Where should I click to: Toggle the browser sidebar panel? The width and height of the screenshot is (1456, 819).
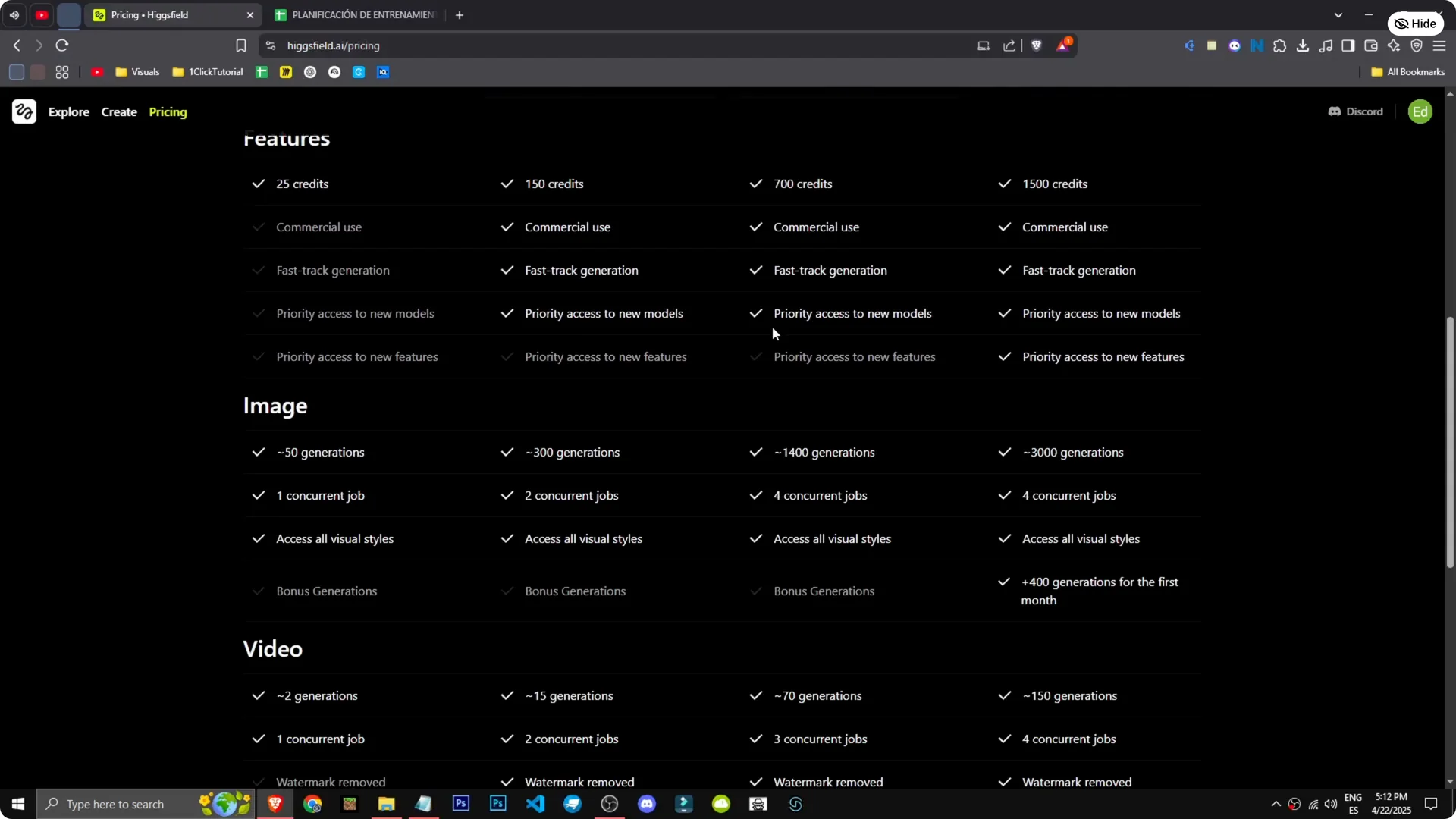click(x=1348, y=45)
